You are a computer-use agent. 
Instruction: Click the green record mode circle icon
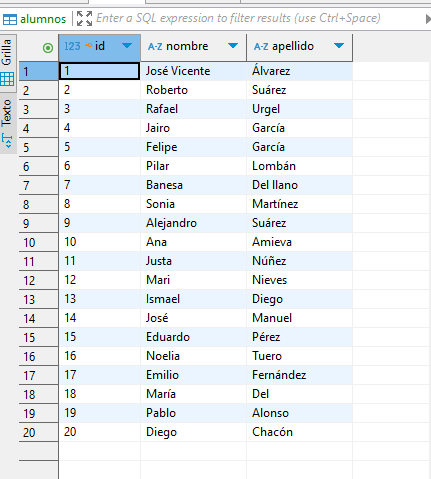click(48, 48)
